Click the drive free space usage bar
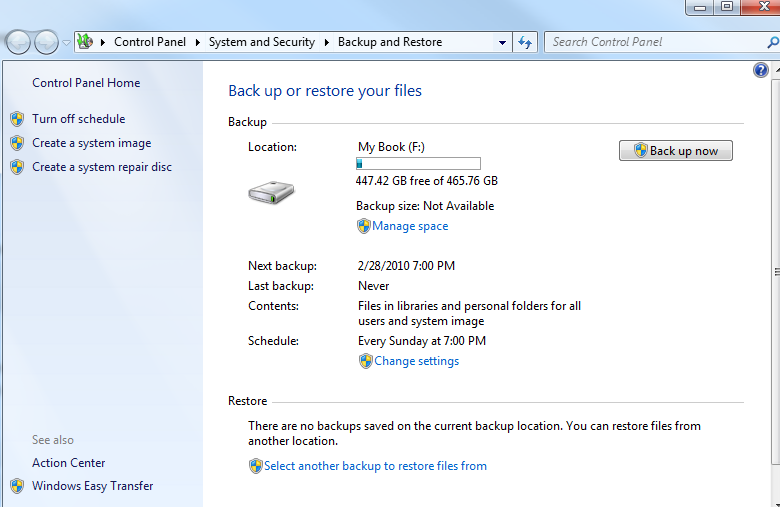This screenshot has width=780, height=507. tap(418, 164)
